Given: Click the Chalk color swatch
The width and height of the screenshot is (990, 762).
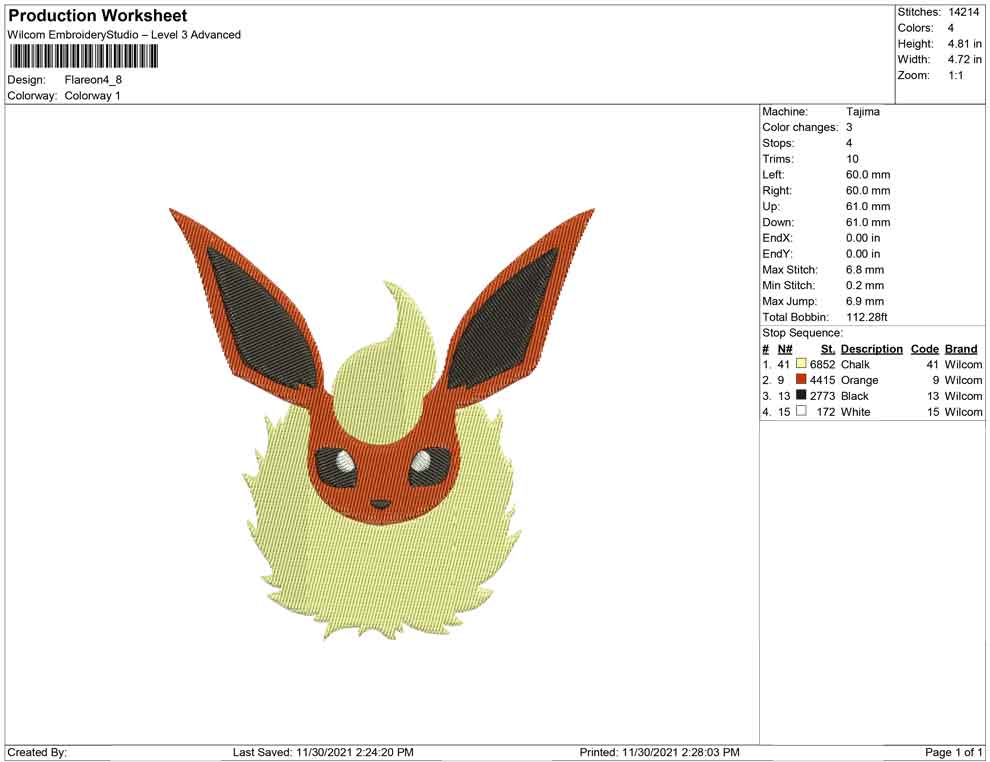Looking at the screenshot, I should tap(801, 365).
